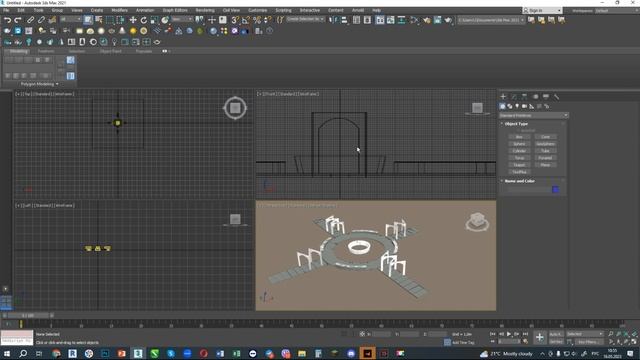Click the Plane primitive button

[x=545, y=165]
